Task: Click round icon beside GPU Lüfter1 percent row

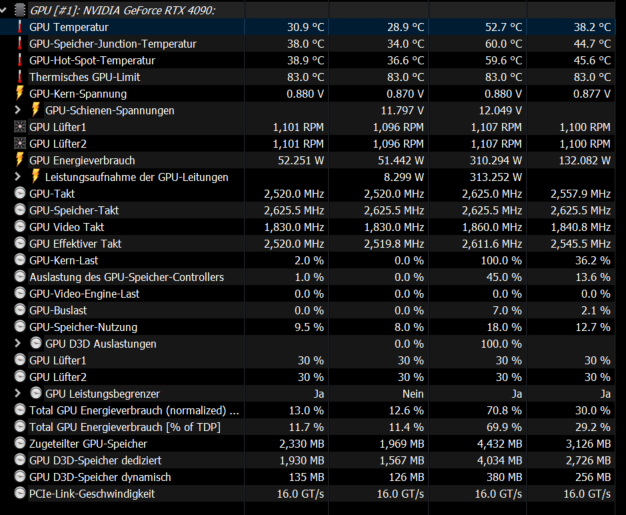Action: (x=20, y=360)
